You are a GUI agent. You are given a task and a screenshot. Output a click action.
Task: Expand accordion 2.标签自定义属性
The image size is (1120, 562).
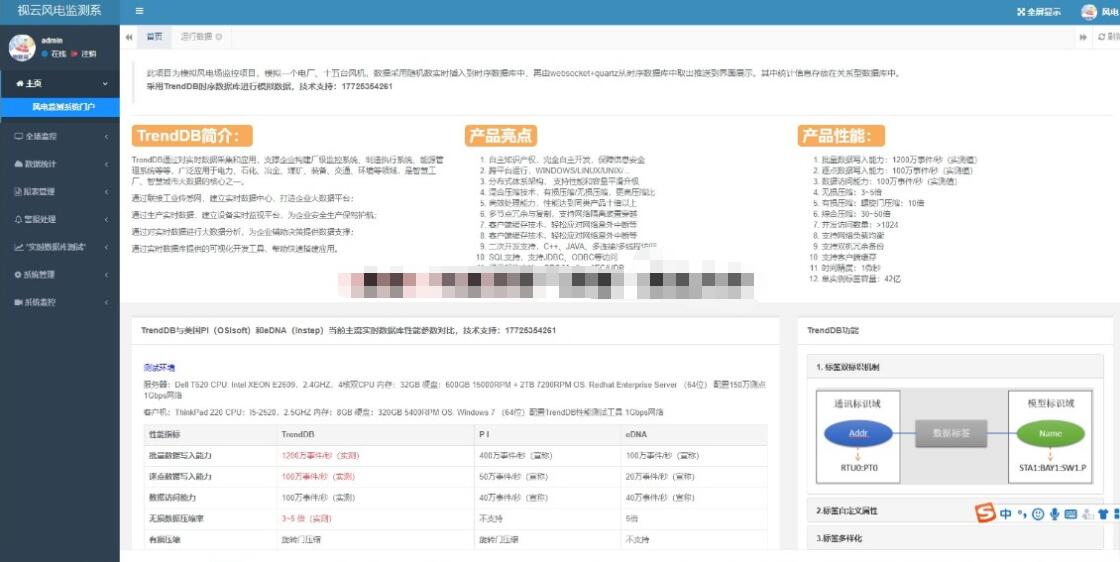pos(955,511)
